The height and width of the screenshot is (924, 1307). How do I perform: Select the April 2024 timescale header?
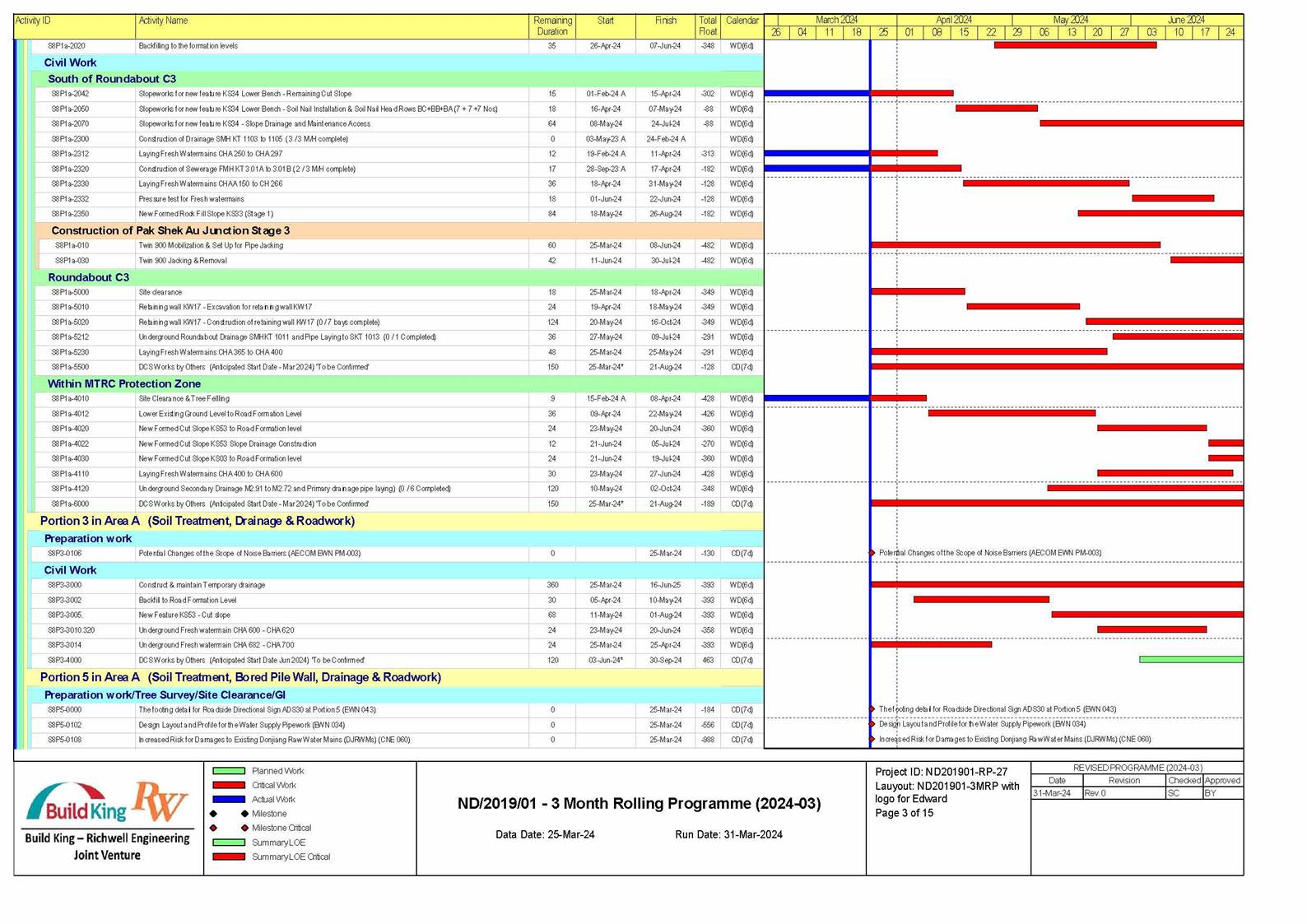[953, 20]
